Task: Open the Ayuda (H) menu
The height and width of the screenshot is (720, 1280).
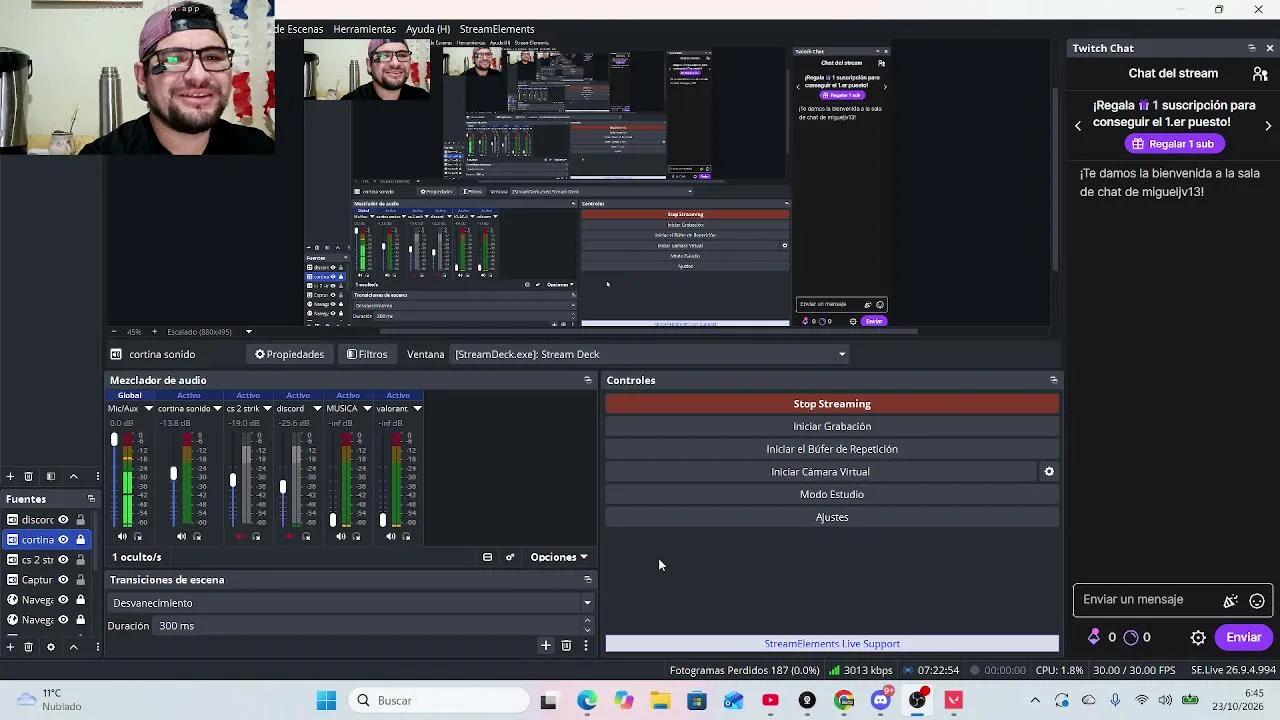Action: tap(428, 29)
